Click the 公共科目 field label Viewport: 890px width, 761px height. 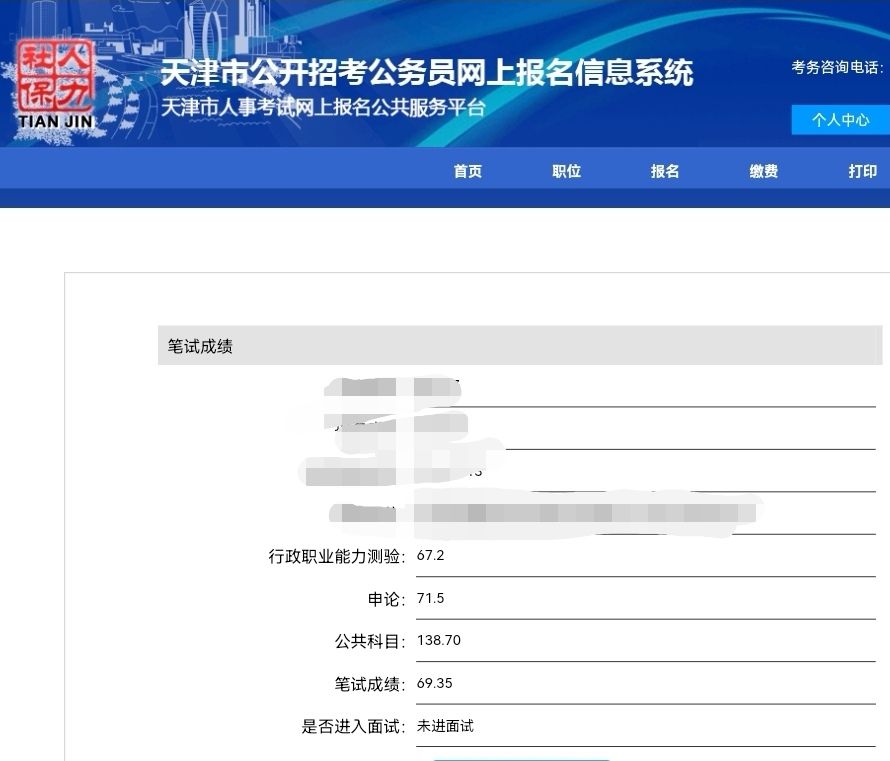[x=370, y=641]
